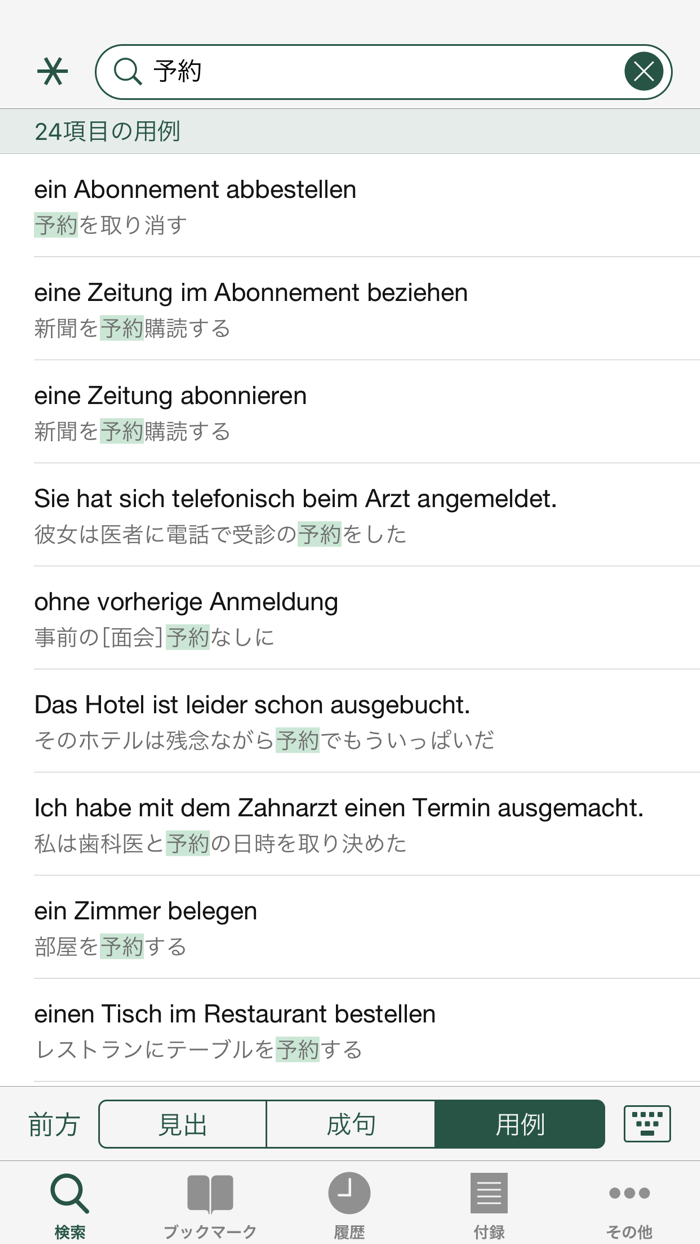700x1244 pixels.
Task: Open the 履歴 history tab
Action: click(349, 1204)
